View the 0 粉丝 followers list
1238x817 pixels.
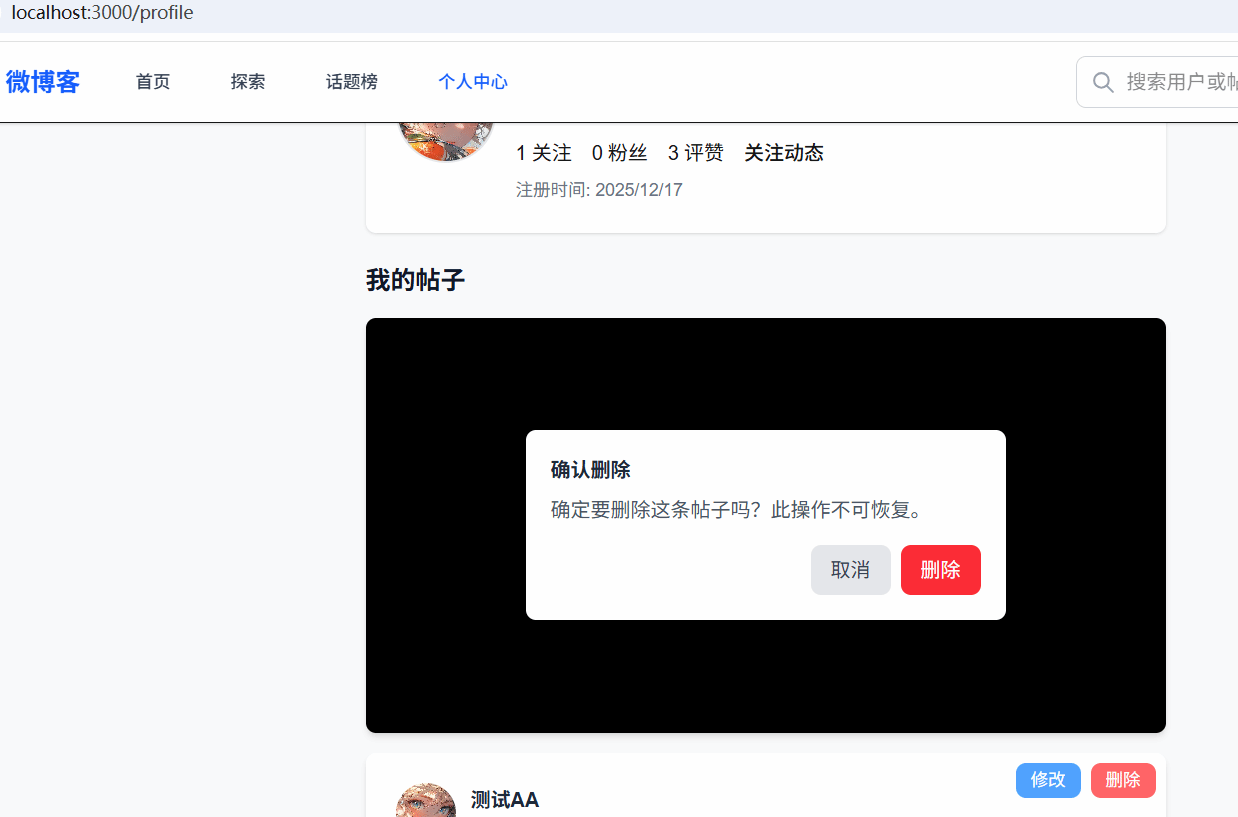[619, 153]
